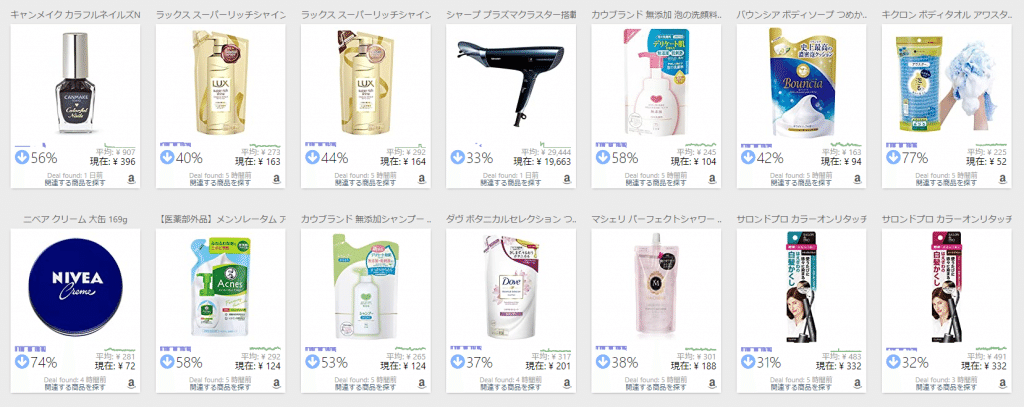Click the blue down-arrow icon beside 77%

(x=893, y=157)
